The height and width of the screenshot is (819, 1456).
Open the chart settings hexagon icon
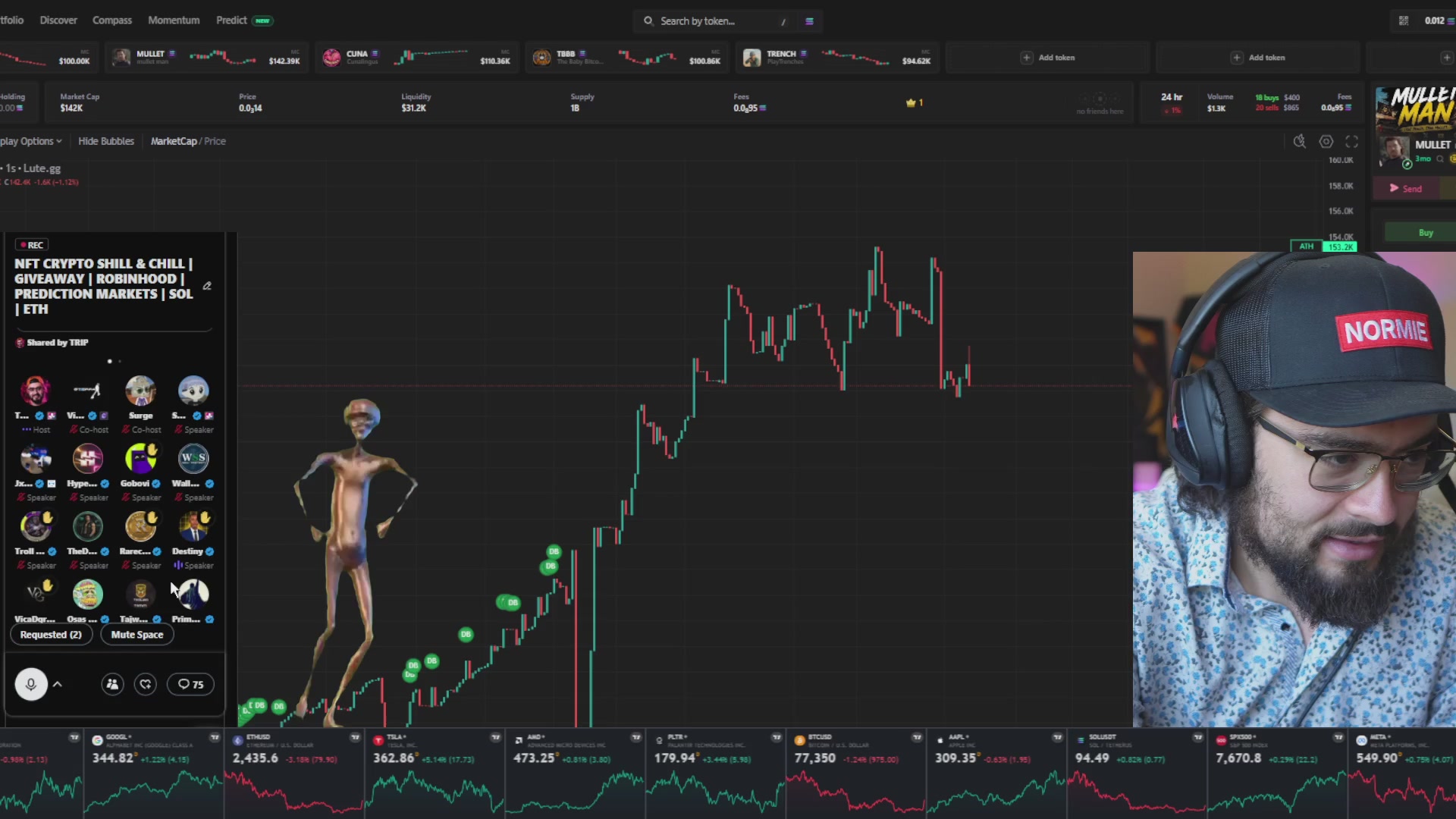tap(1326, 141)
